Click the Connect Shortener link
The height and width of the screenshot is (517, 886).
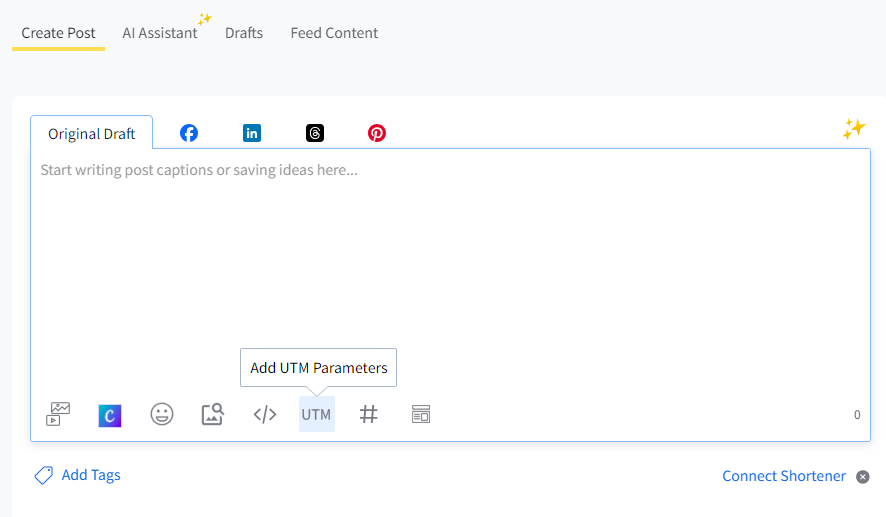[784, 476]
